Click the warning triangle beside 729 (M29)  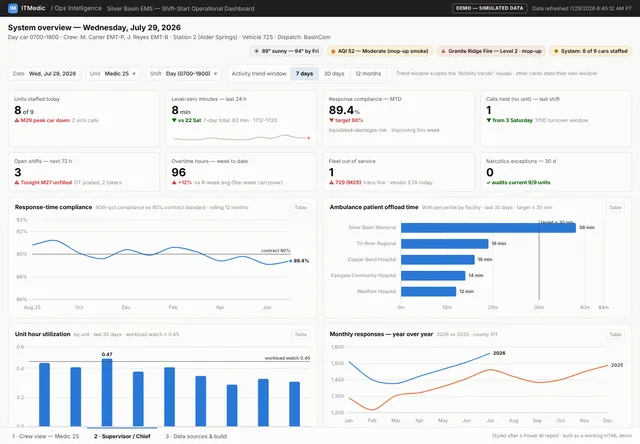[331, 182]
